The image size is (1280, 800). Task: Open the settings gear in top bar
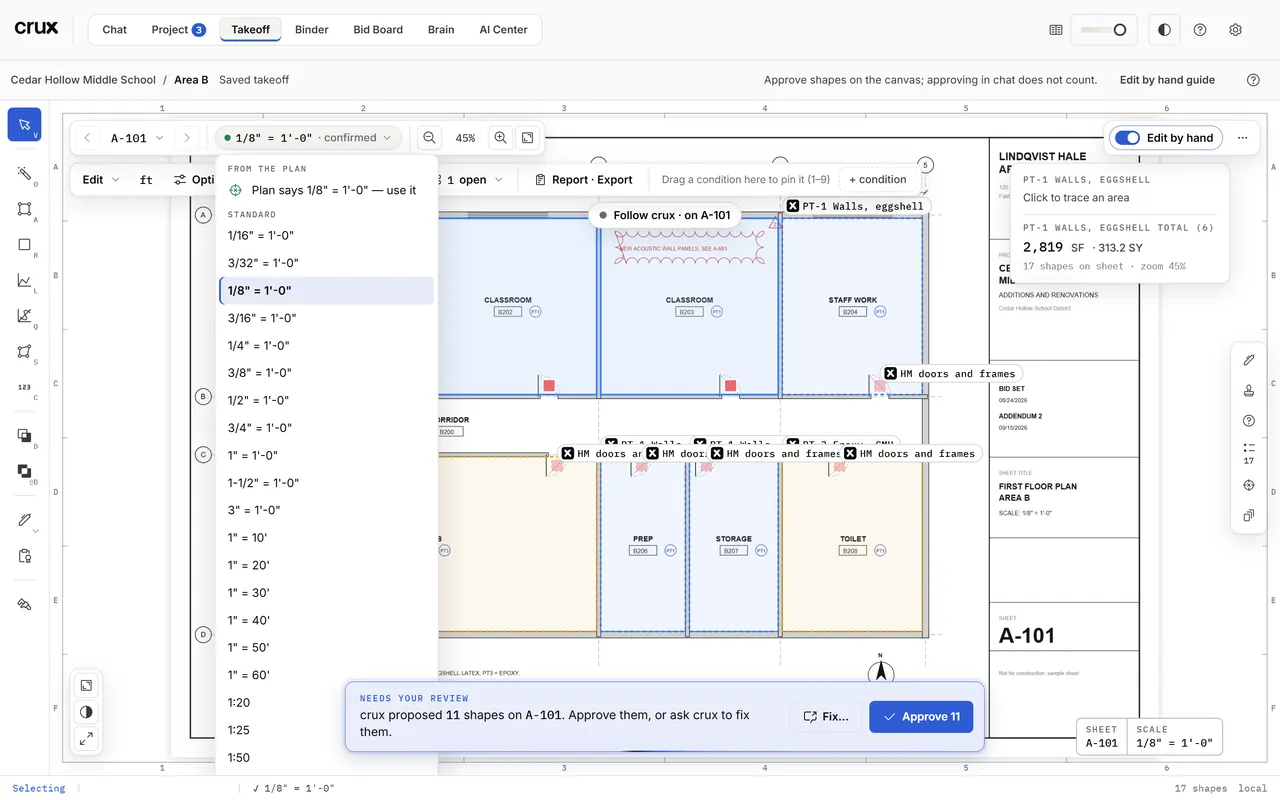(x=1235, y=30)
